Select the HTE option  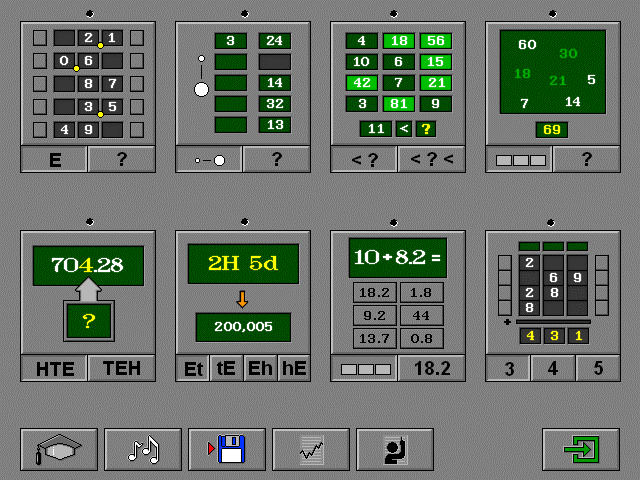point(54,368)
